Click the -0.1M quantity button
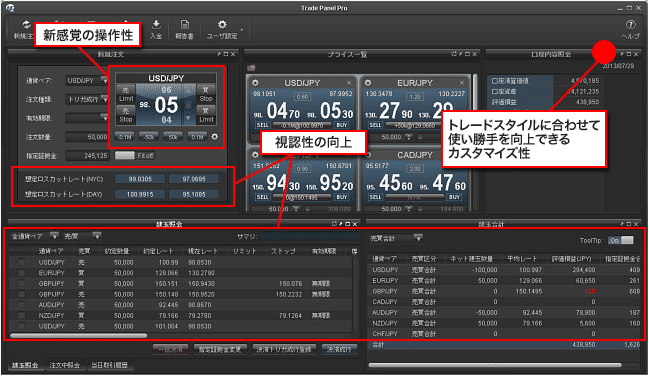Viewport: 649px width, 376px height. point(124,137)
